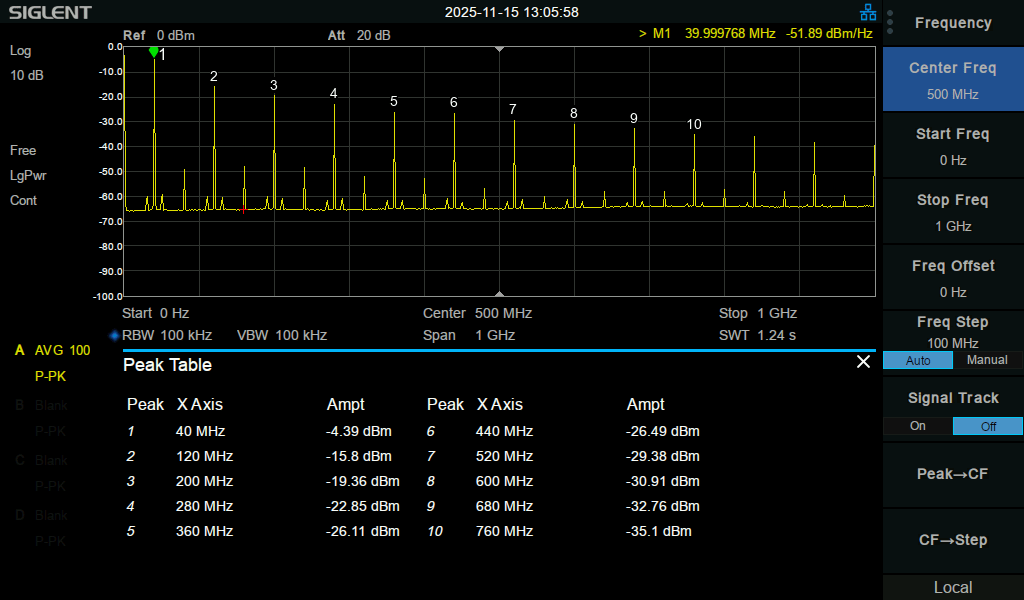This screenshot has width=1024, height=600.
Task: Open Start Freq setting
Action: [x=953, y=146]
